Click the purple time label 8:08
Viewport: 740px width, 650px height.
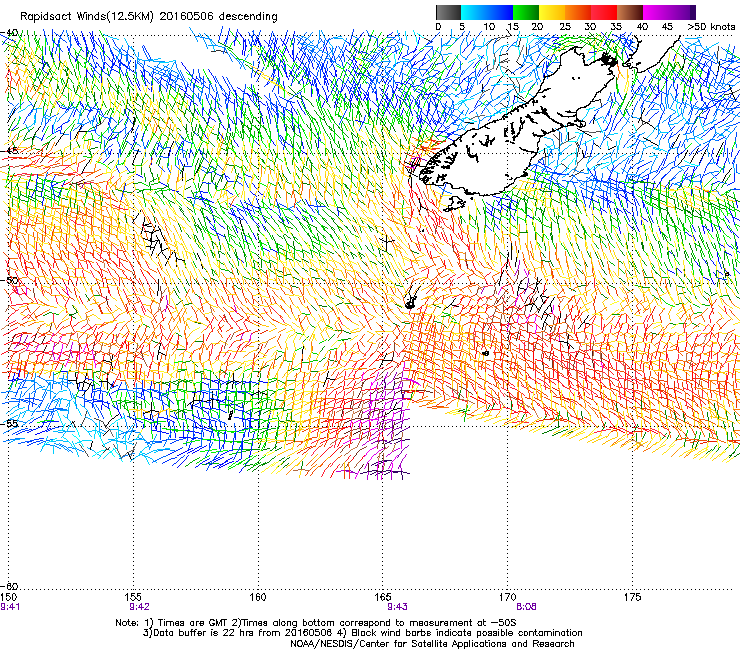pos(526,607)
